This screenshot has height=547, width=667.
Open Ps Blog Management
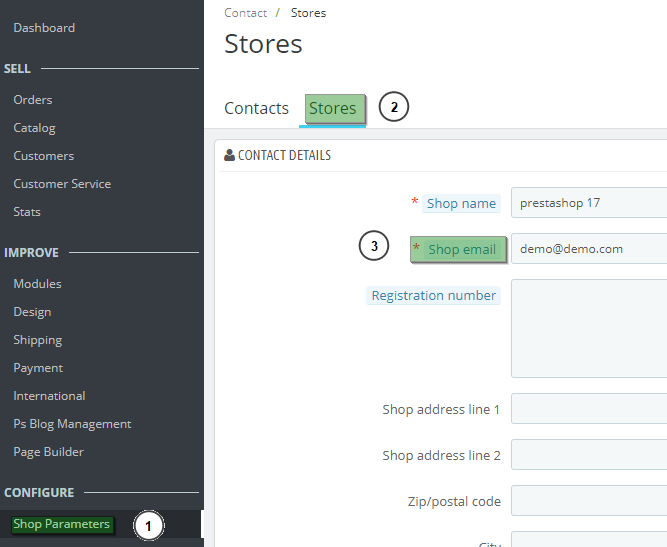pyautogui.click(x=72, y=424)
